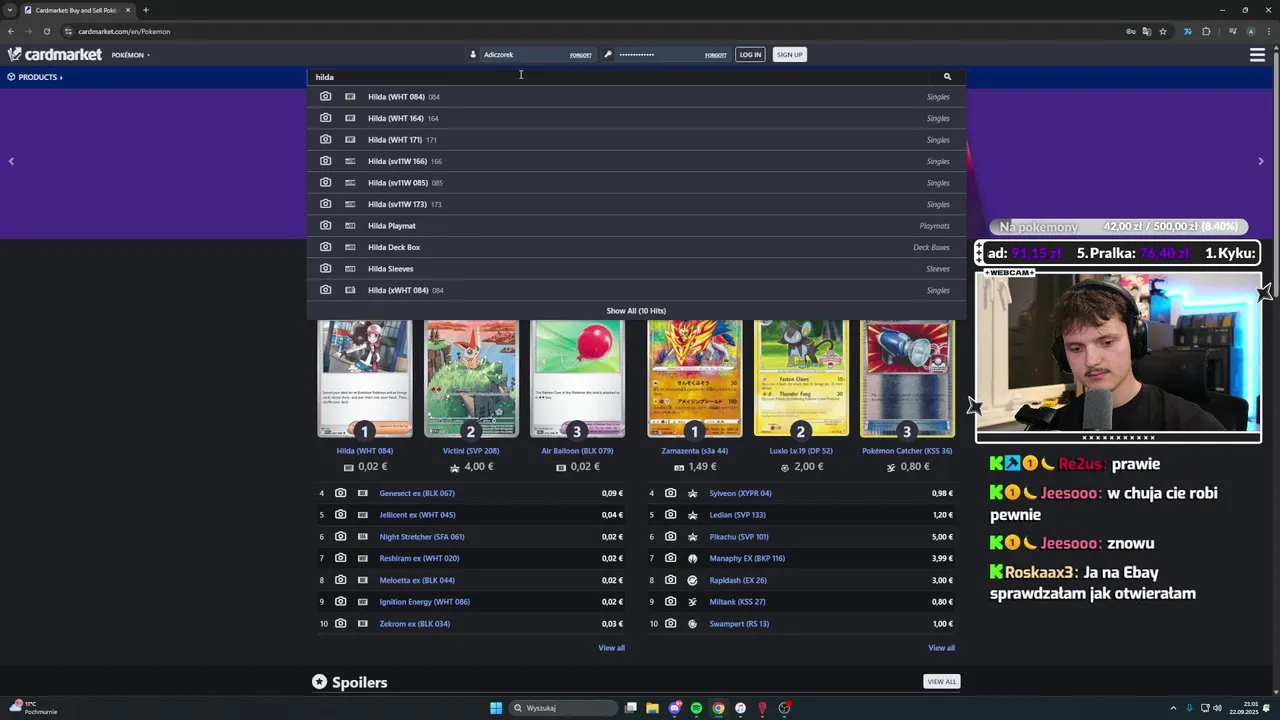The image size is (1280, 720).
Task: Select suggestion Hilda (sv11W 173)
Action: click(636, 204)
